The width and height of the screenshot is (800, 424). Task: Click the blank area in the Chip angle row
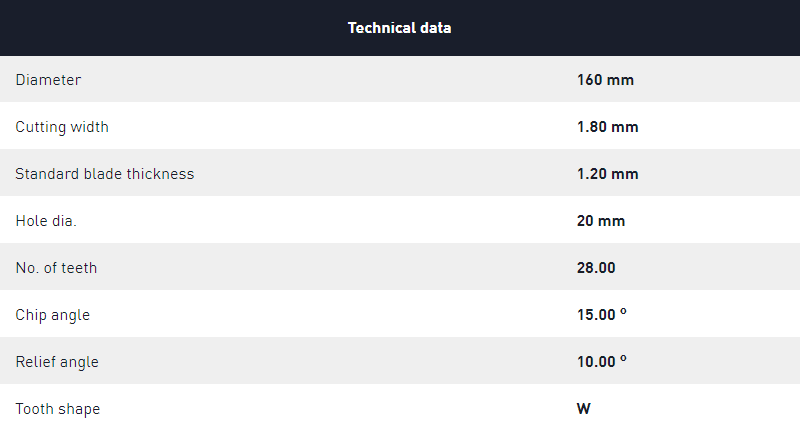click(327, 314)
